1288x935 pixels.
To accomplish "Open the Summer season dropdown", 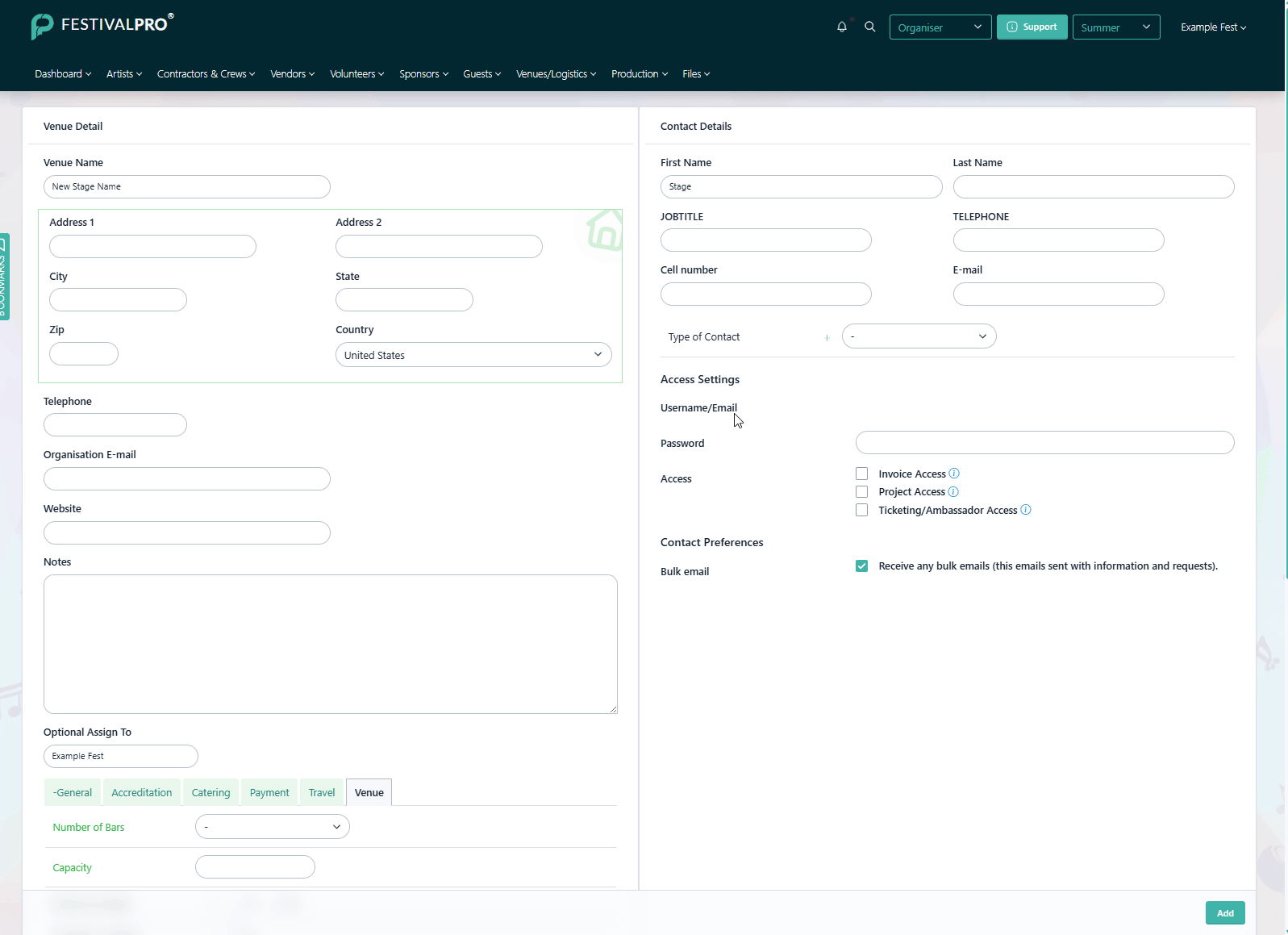I will tap(1116, 27).
